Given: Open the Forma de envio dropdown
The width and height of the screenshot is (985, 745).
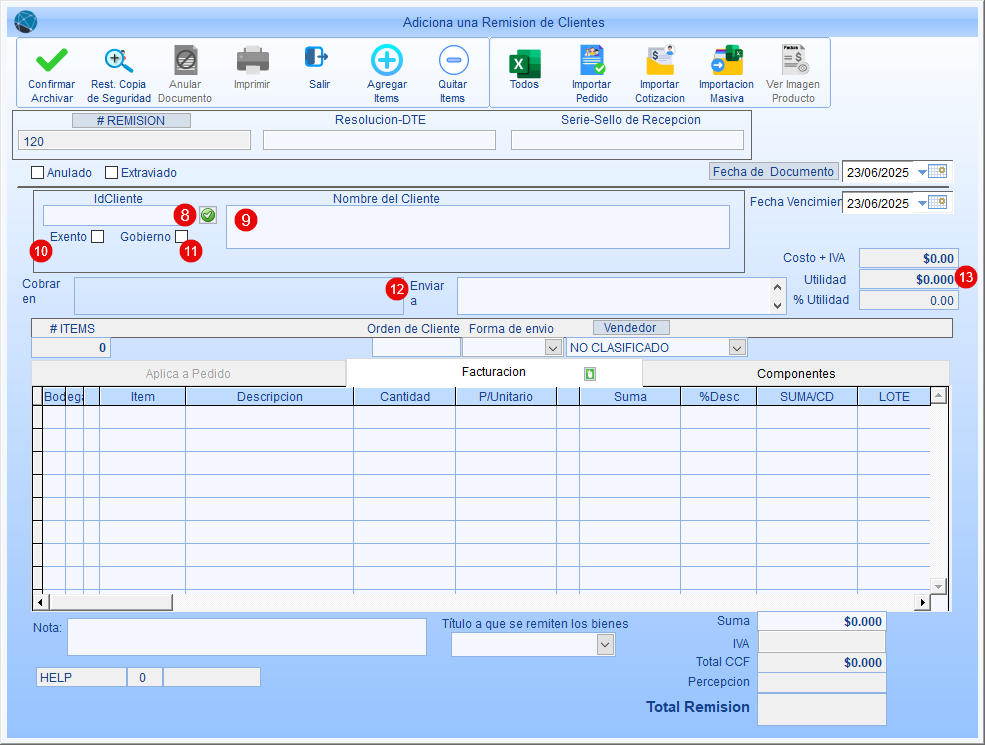Looking at the screenshot, I should pos(552,348).
